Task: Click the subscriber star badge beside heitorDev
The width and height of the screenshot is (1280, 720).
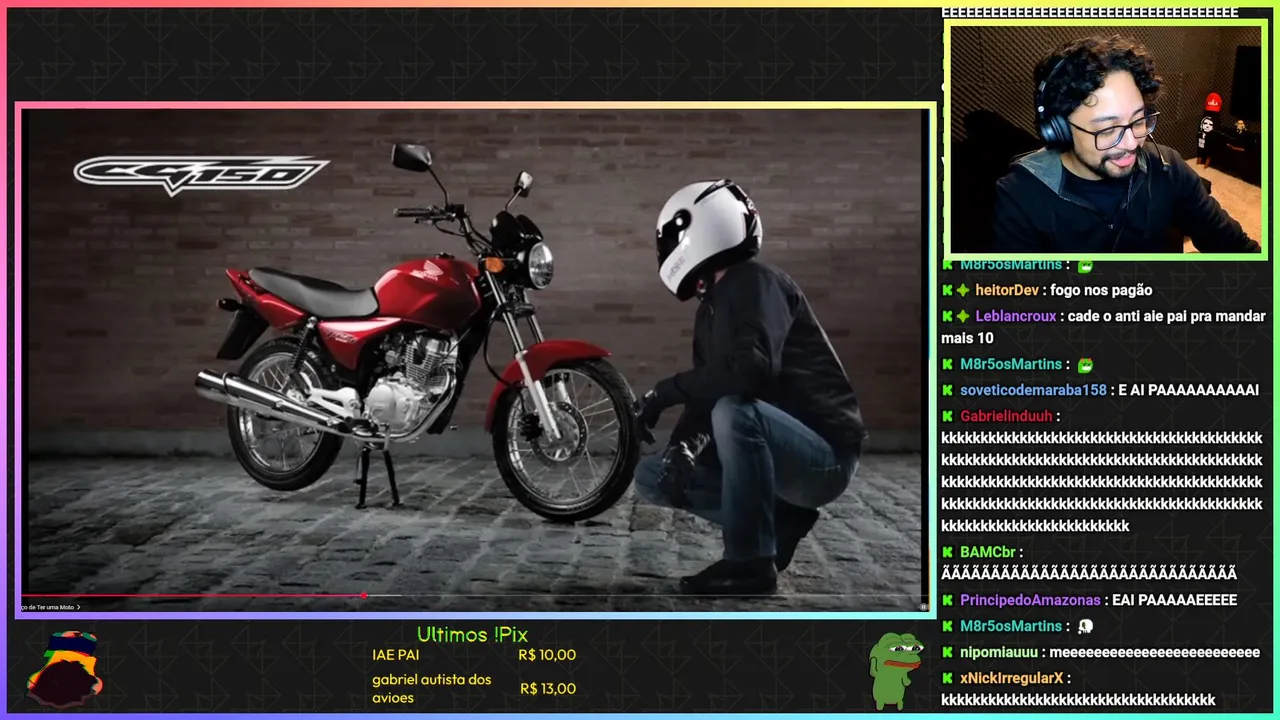Action: point(963,290)
